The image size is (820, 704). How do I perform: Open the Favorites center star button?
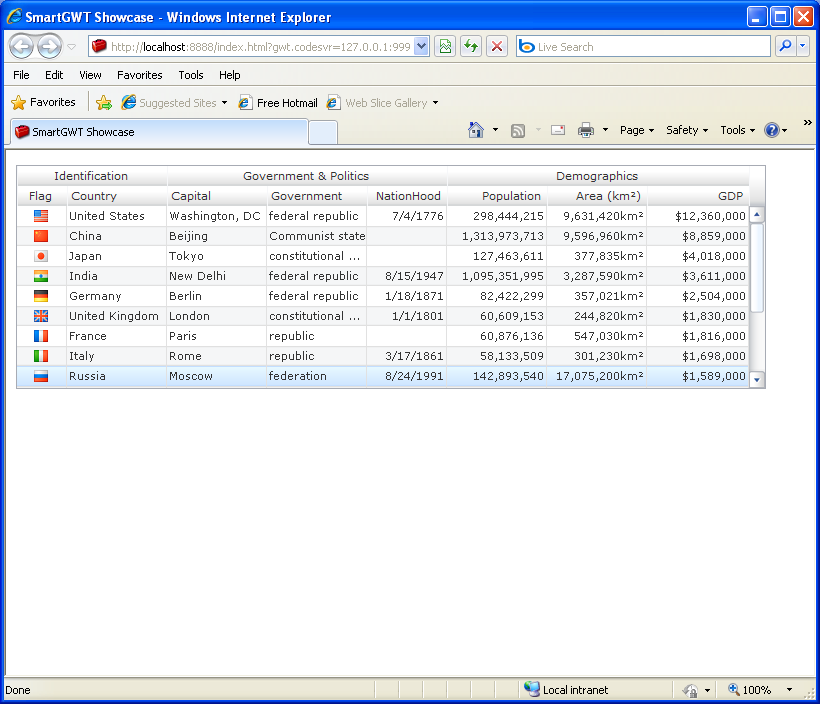43,103
